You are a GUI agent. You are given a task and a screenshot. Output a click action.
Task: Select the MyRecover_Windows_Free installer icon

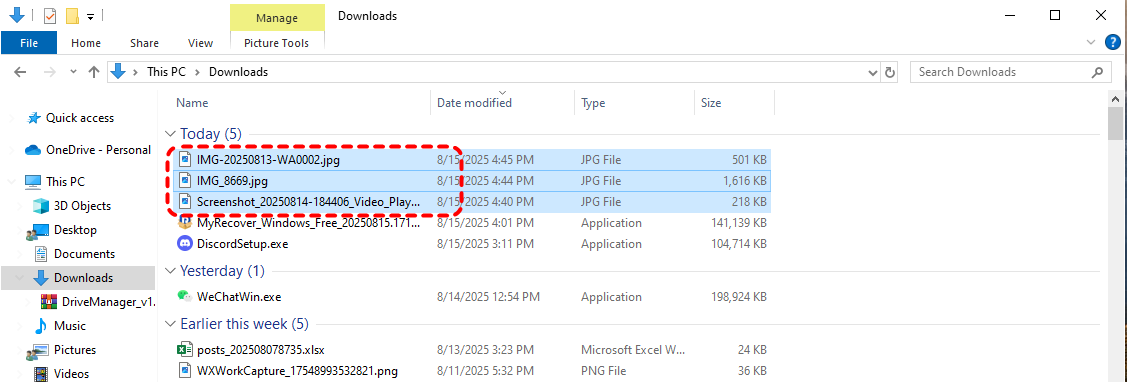(x=185, y=223)
